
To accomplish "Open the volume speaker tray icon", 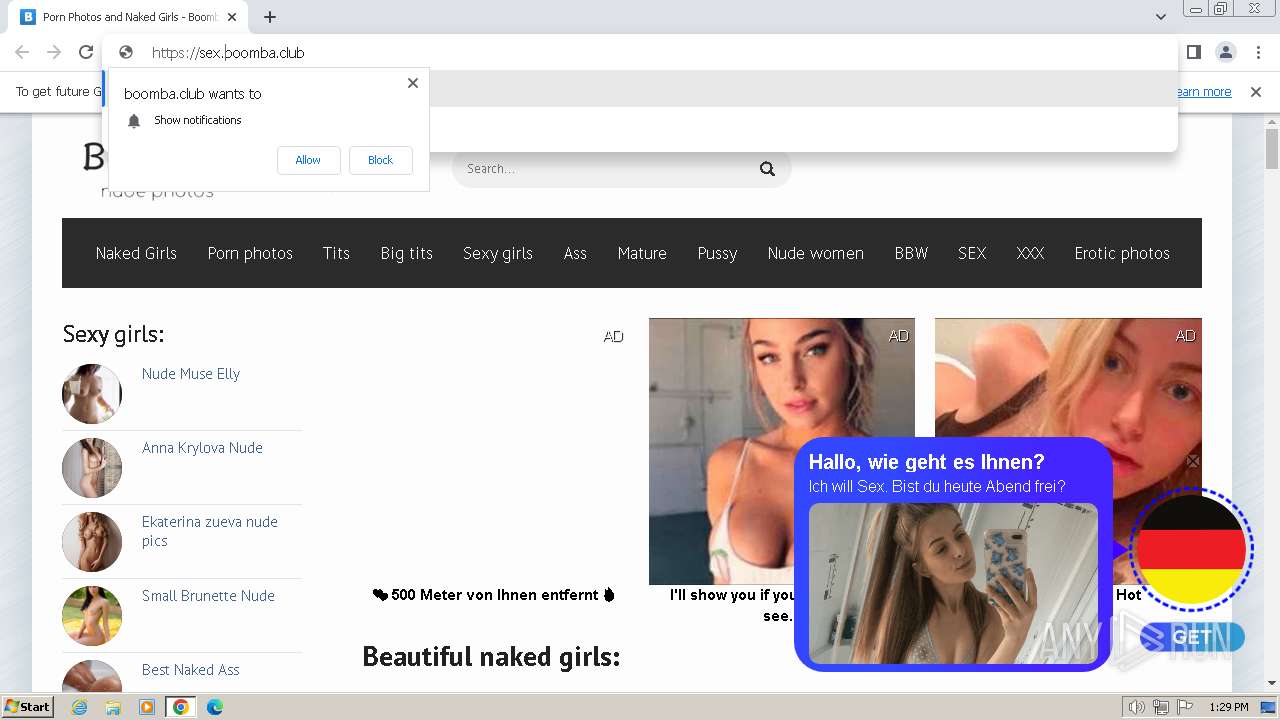I will click(1137, 707).
